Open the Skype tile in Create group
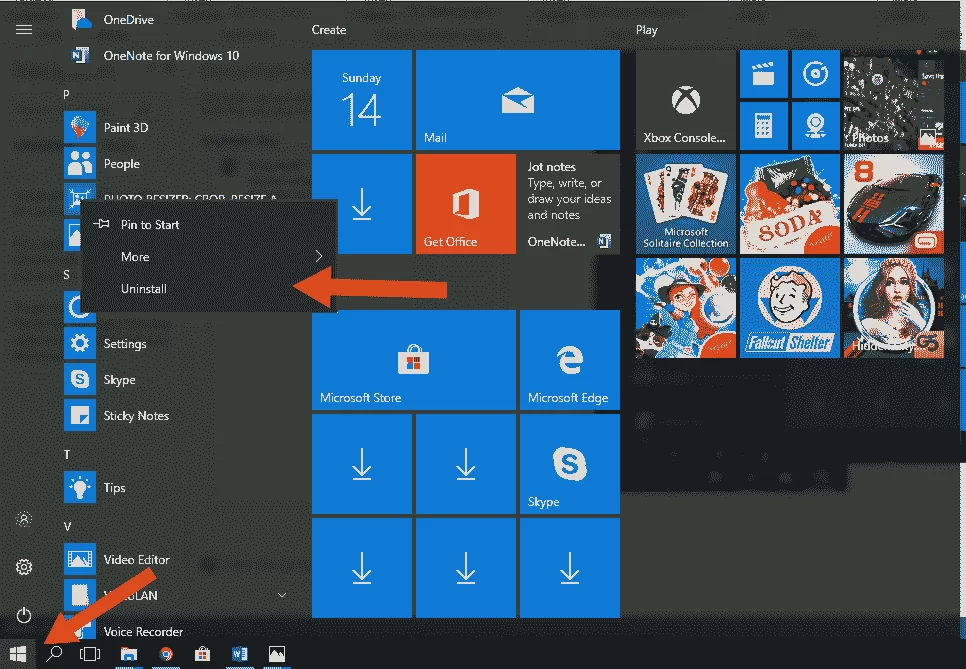Viewport: 966px width, 669px height. pyautogui.click(x=570, y=464)
